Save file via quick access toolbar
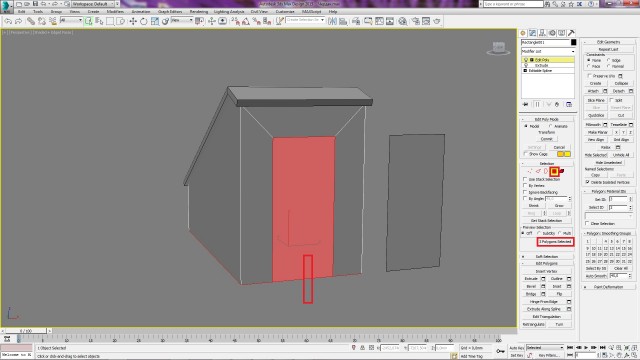The height and width of the screenshot is (360, 640). (35, 4)
